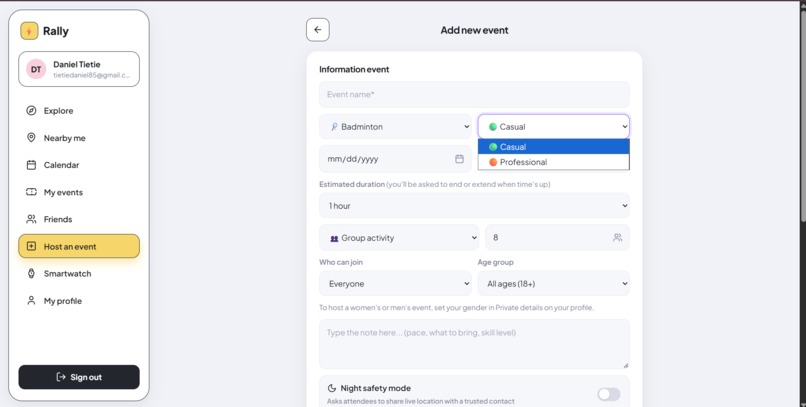Select the Professional option in the list
The image size is (806, 407).
(554, 162)
